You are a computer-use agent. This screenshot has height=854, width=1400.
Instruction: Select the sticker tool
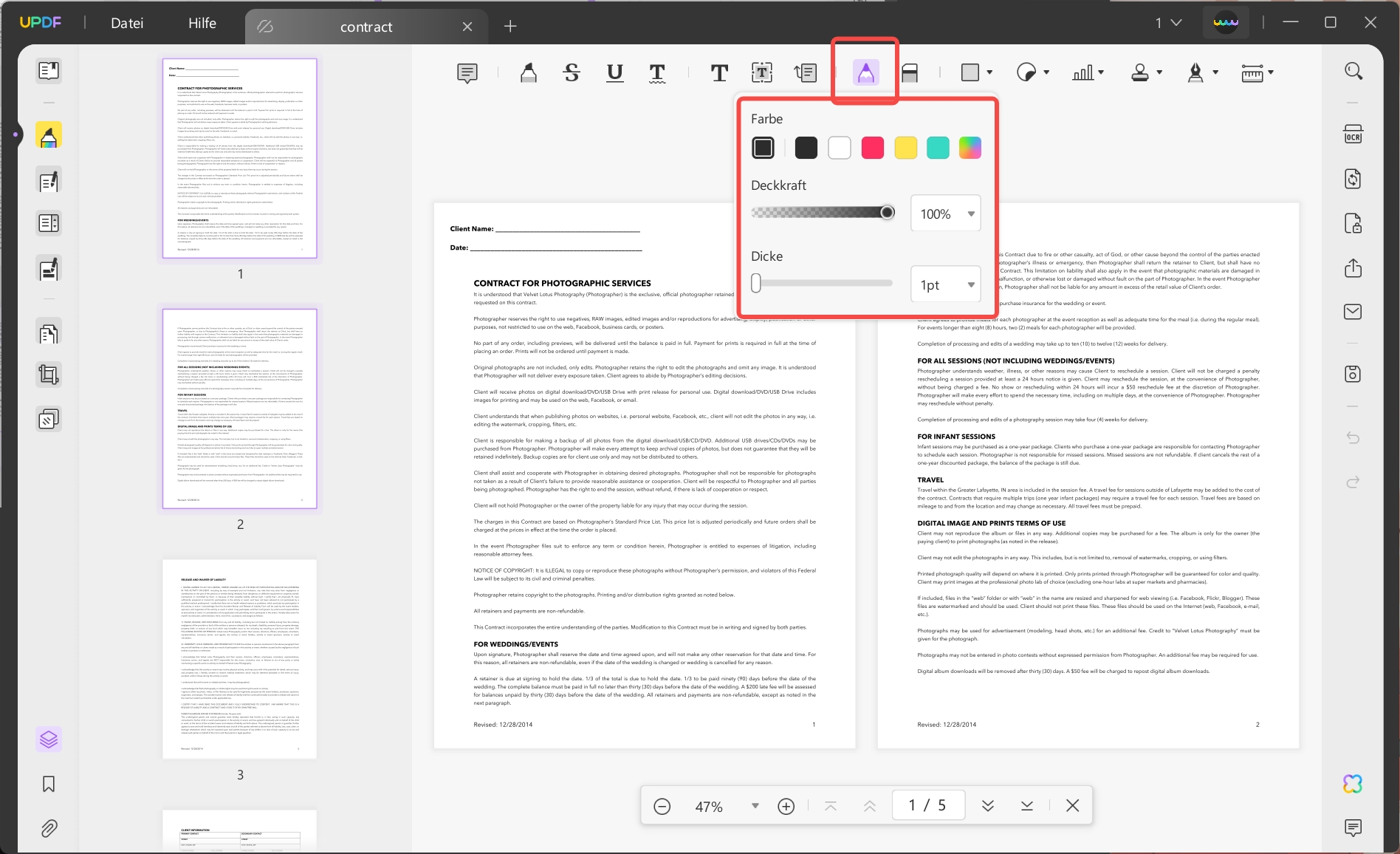pos(1026,72)
